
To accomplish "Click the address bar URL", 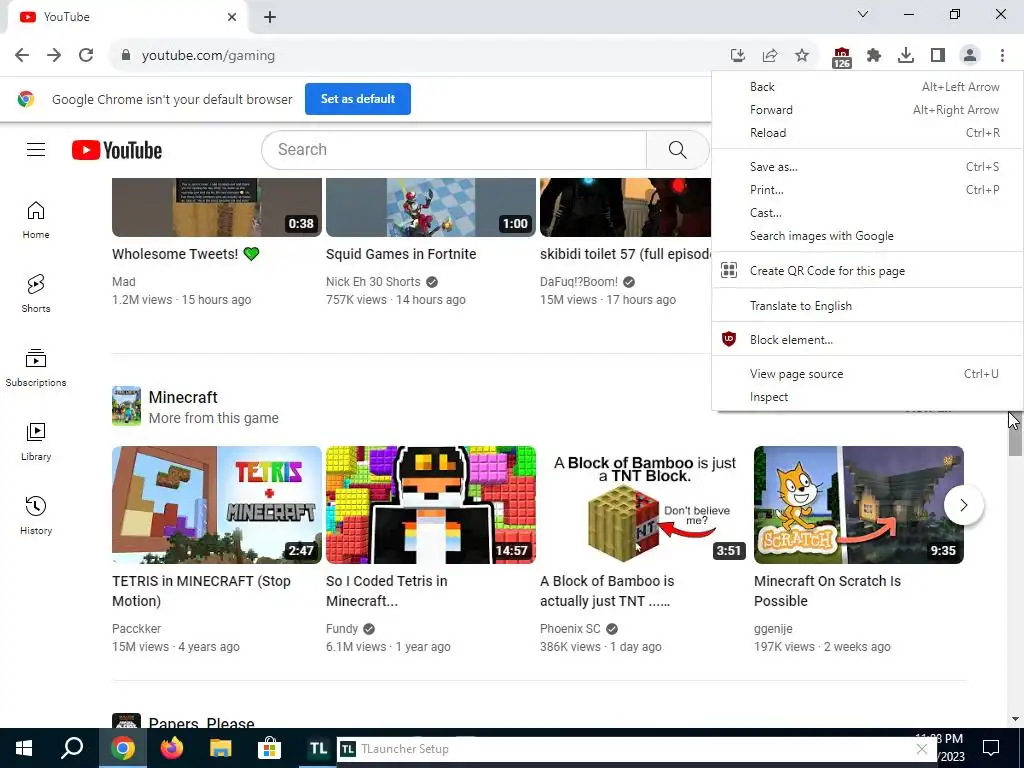I will pyautogui.click(x=208, y=56).
